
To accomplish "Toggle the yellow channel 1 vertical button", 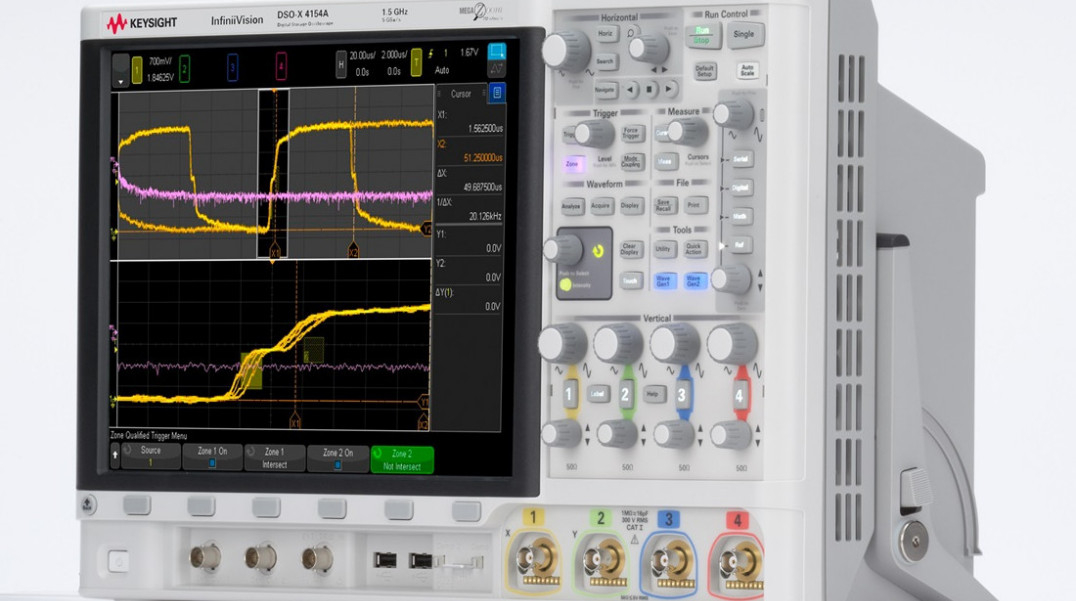I will click(x=569, y=394).
